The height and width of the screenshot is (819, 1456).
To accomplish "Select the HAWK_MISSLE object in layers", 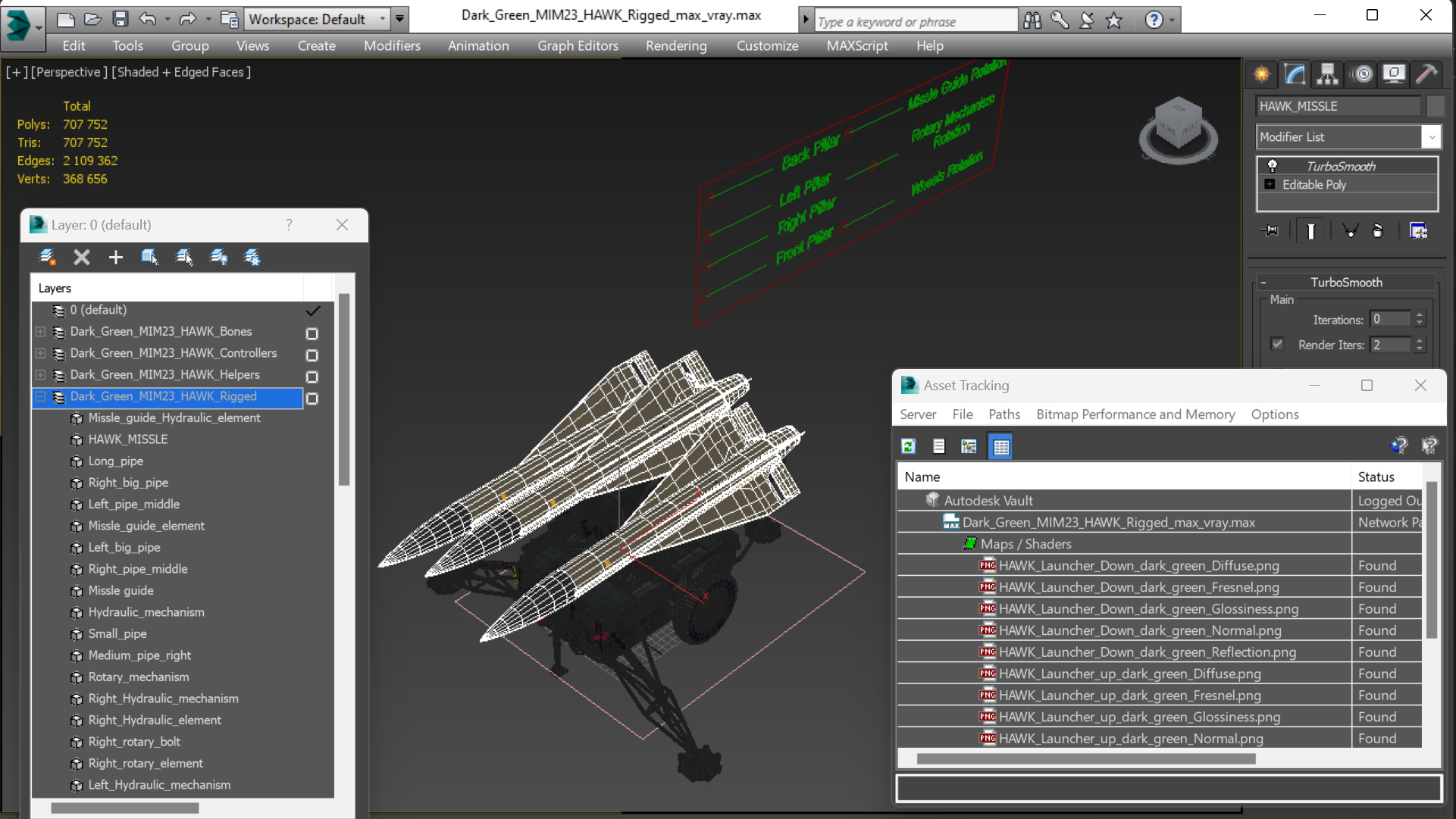I will point(127,439).
